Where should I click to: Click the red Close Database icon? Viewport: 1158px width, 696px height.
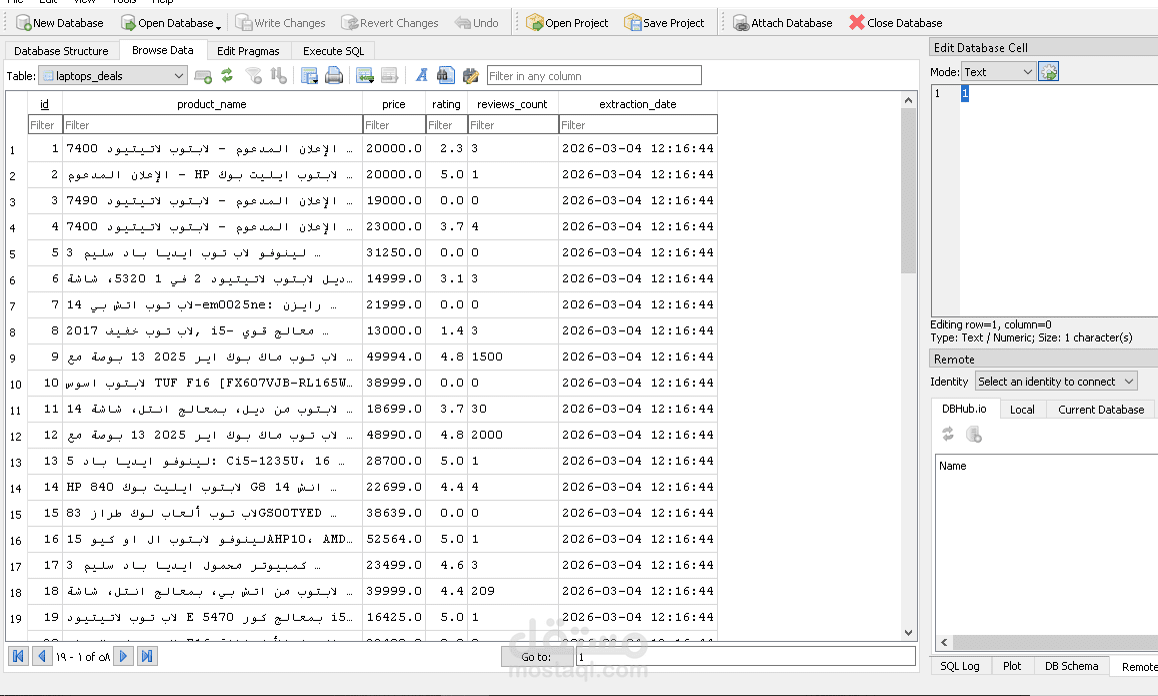coord(857,23)
